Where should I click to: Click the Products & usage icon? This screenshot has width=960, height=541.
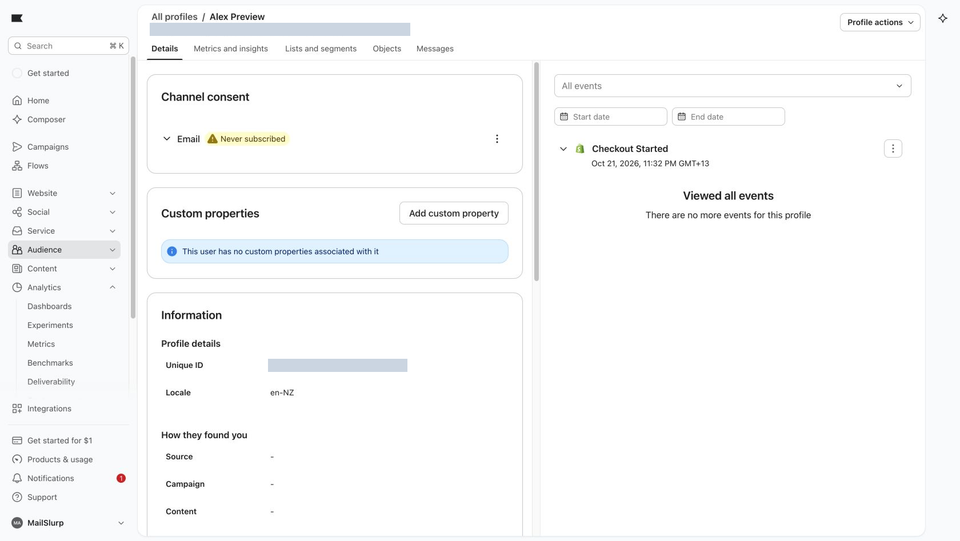pos(17,460)
